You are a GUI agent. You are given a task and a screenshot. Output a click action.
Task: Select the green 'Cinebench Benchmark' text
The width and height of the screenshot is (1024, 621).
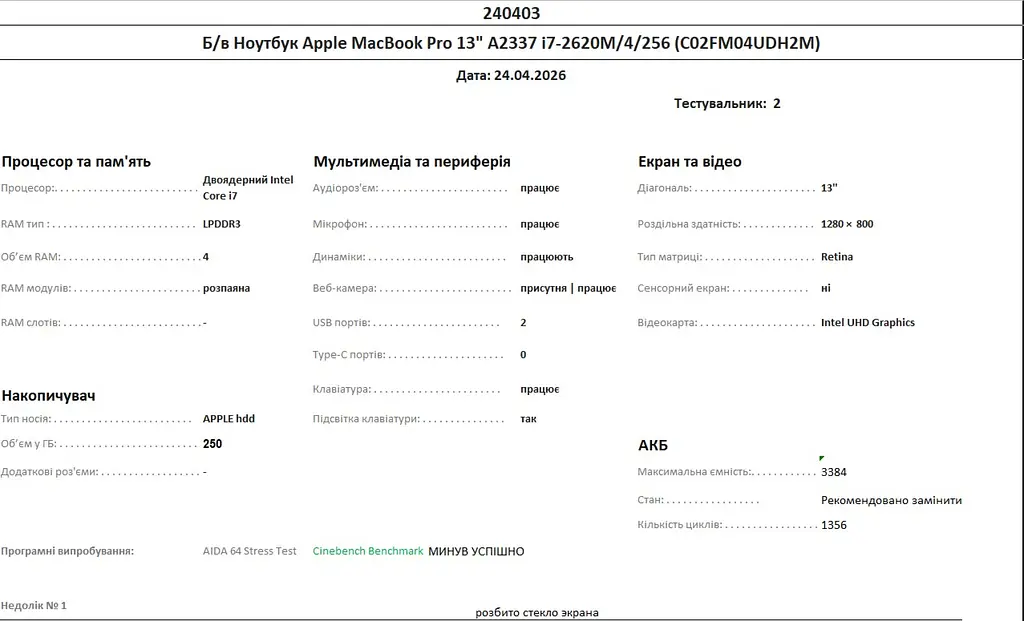coord(368,551)
